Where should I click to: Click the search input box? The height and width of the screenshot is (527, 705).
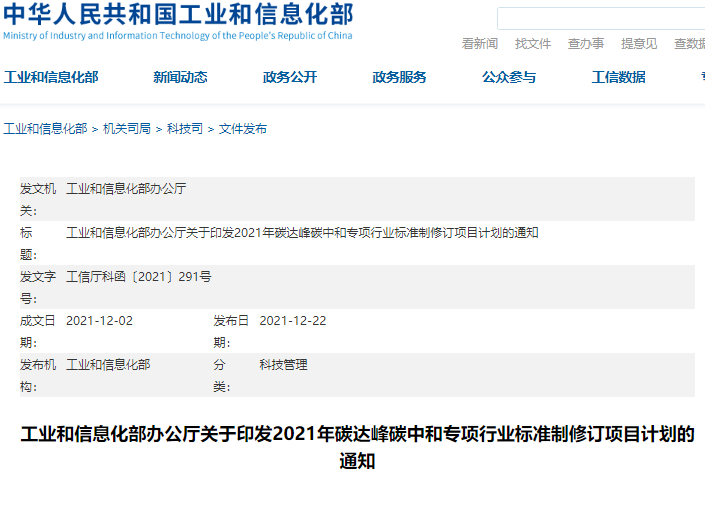[x=600, y=18]
